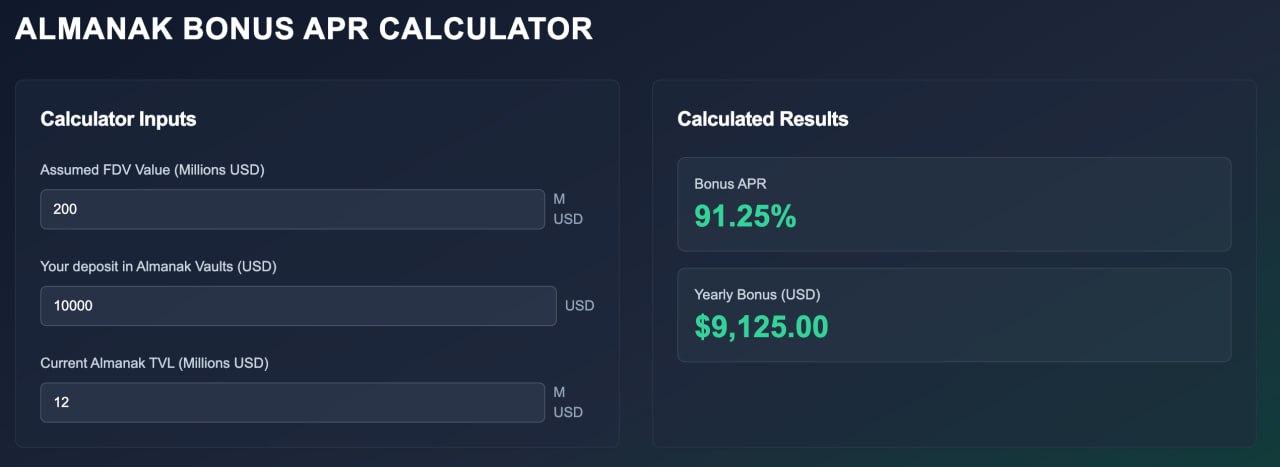
Task: Click the Assumed FDV Value label
Action: click(x=152, y=170)
